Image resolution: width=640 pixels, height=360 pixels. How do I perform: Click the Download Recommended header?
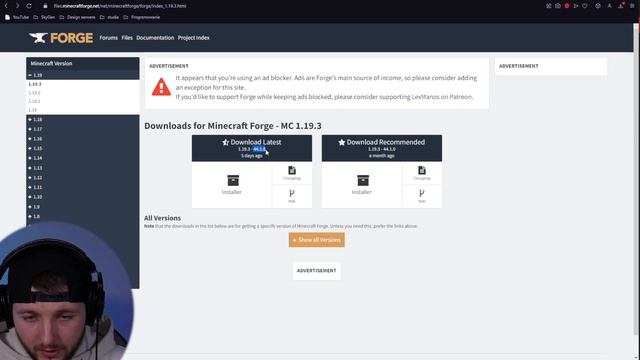point(382,148)
